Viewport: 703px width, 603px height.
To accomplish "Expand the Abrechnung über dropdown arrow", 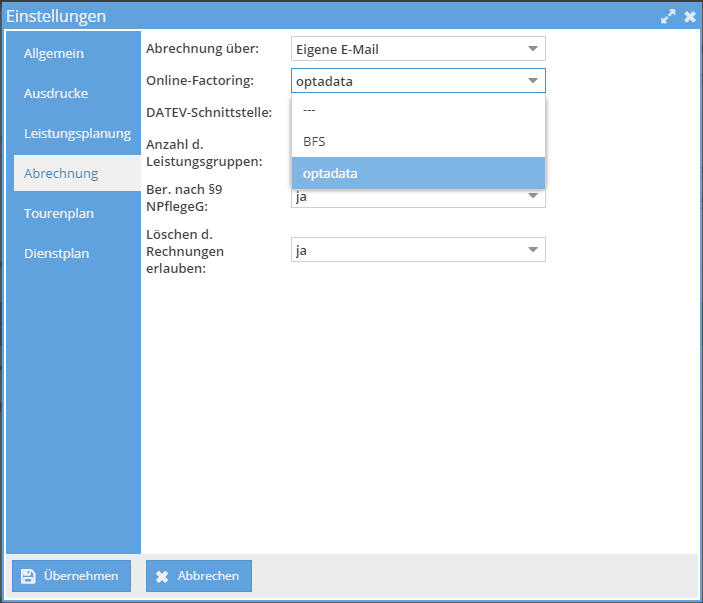I will pos(533,49).
